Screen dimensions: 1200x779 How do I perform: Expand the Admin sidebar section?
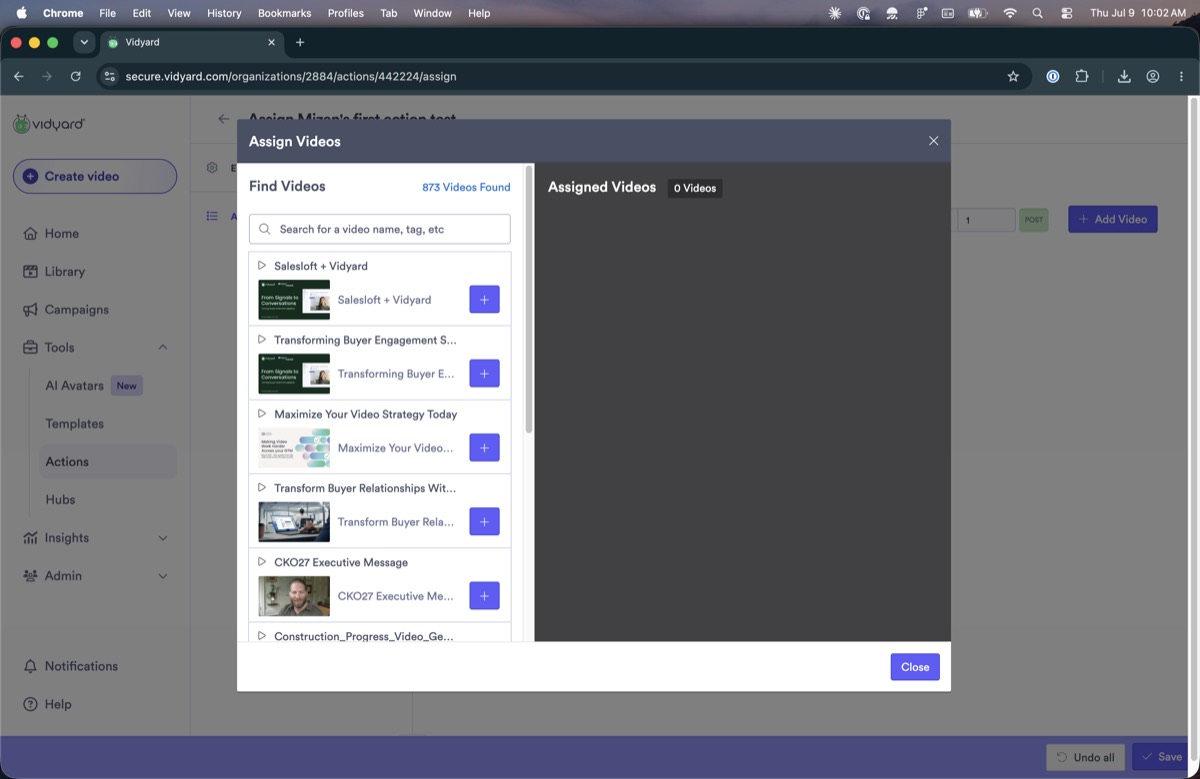click(163, 576)
